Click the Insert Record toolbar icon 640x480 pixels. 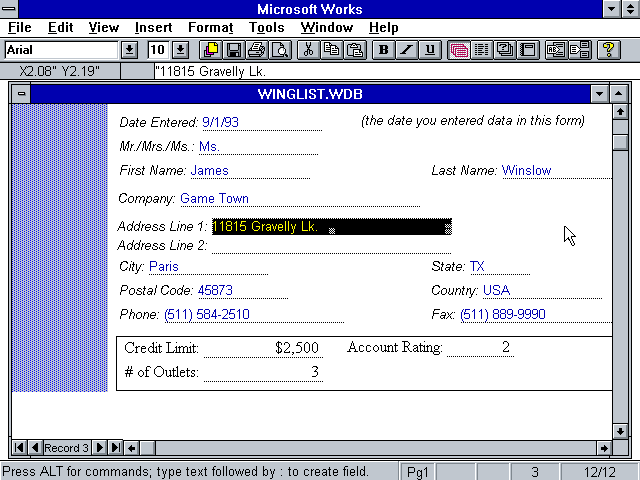tap(579, 50)
